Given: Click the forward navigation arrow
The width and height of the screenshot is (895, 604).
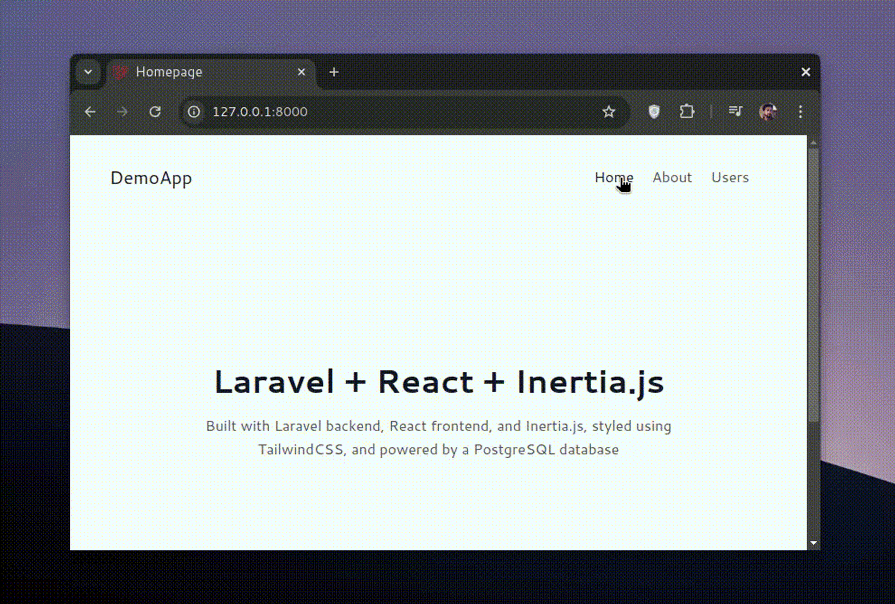Looking at the screenshot, I should pyautogui.click(x=122, y=112).
